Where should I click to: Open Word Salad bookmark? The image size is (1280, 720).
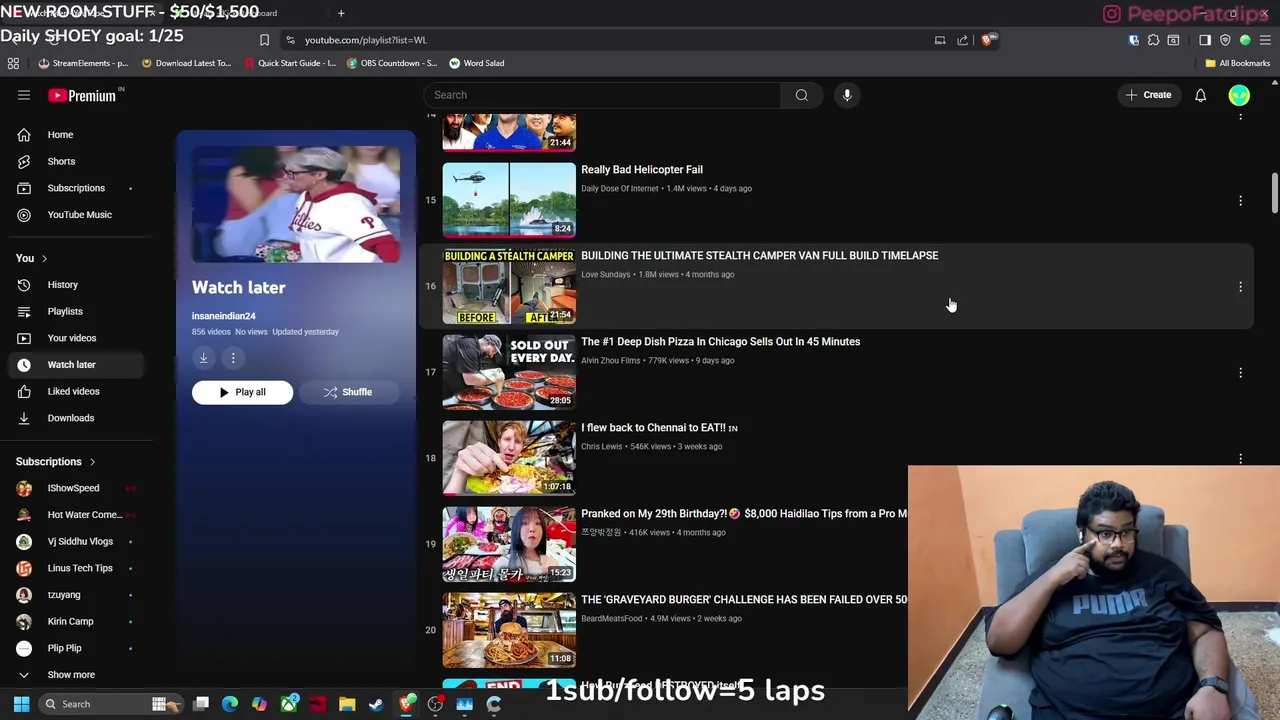477,63
